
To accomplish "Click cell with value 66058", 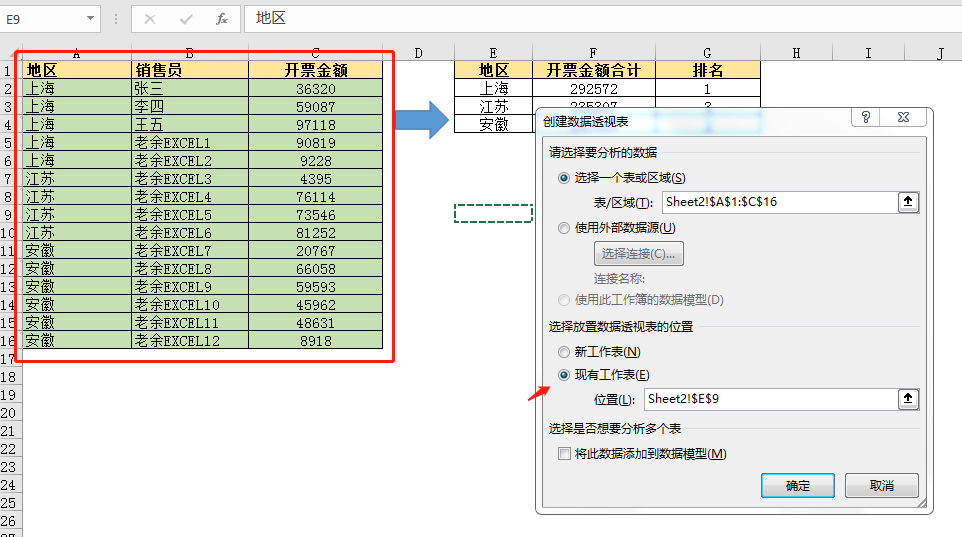I will (x=315, y=268).
